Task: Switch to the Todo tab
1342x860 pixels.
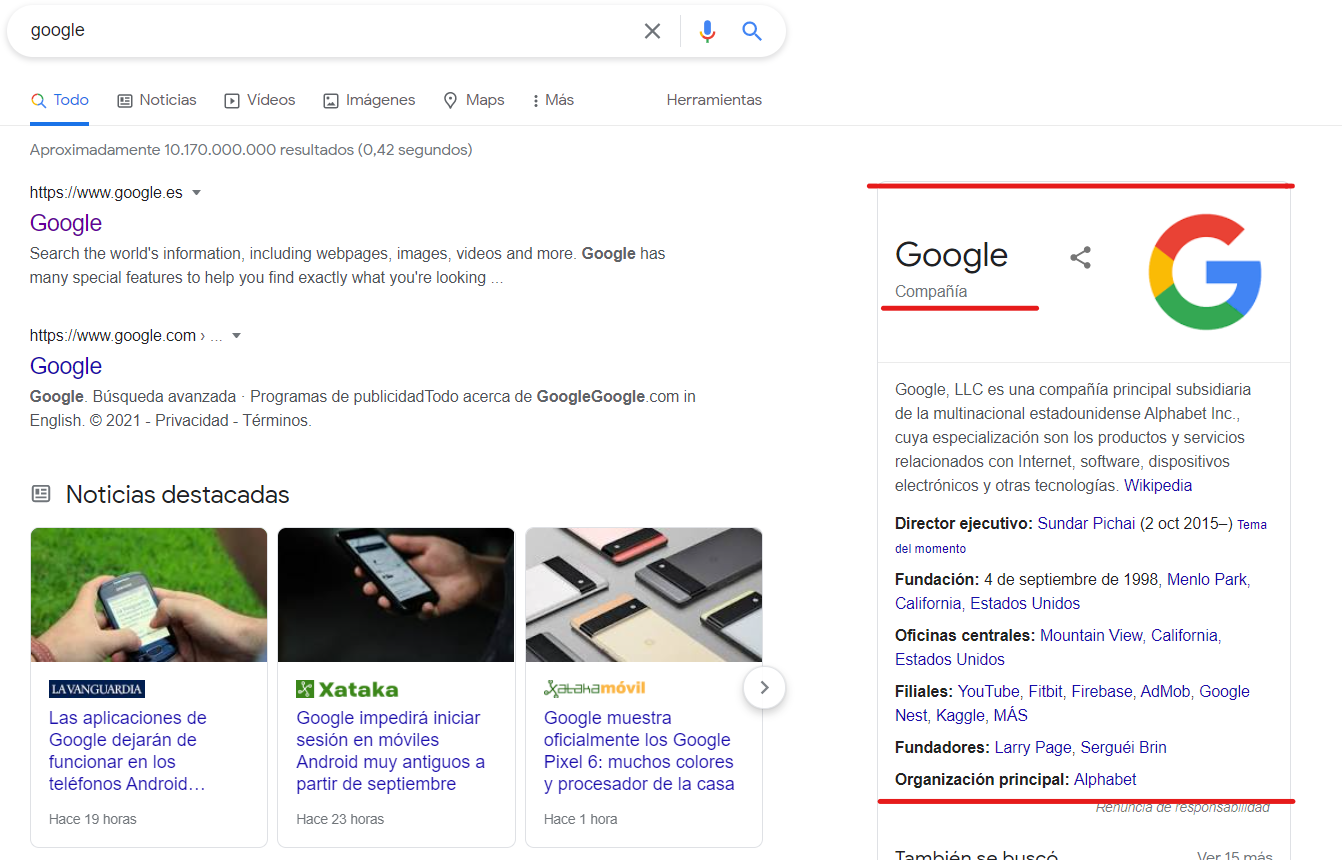Action: (x=69, y=100)
